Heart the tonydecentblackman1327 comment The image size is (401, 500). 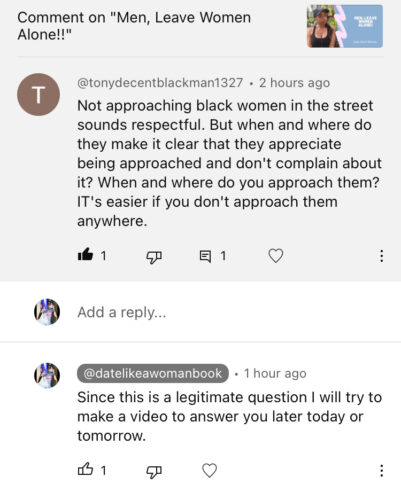click(276, 256)
